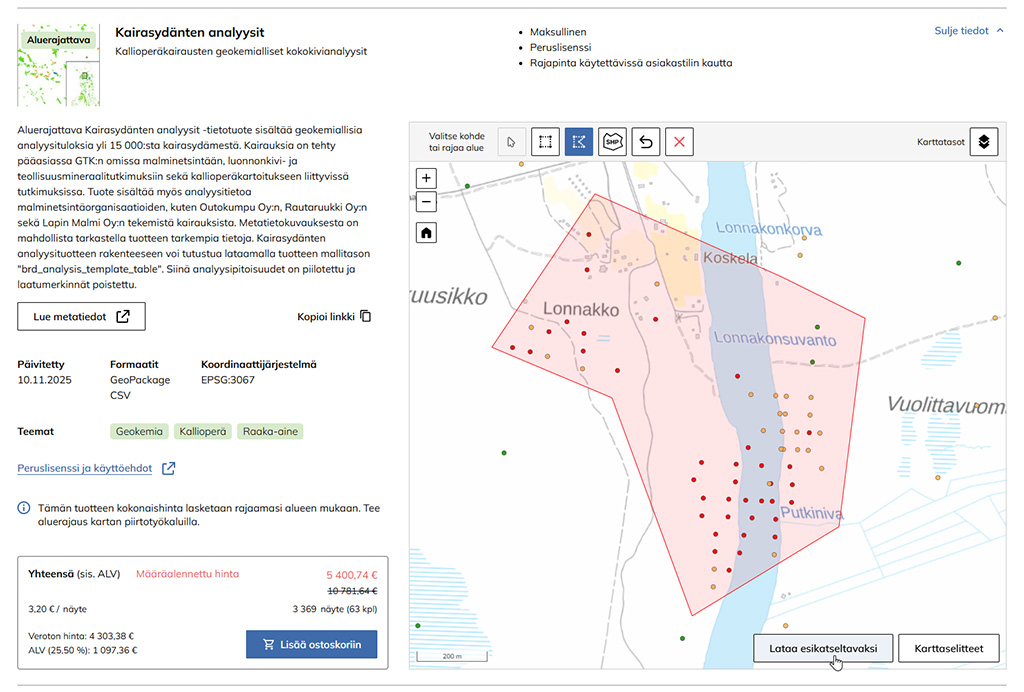Zoom in on the map
The width and height of the screenshot is (1024, 692).
(x=427, y=179)
